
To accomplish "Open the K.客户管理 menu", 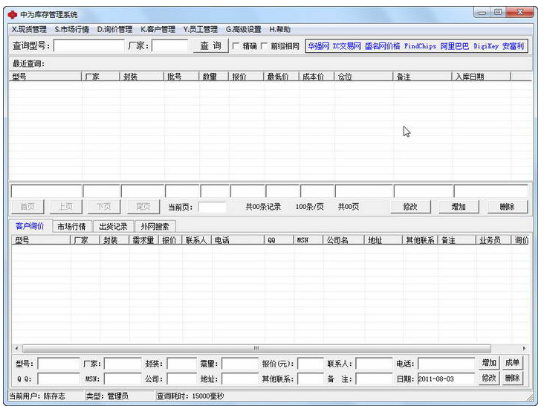I will pyautogui.click(x=158, y=29).
